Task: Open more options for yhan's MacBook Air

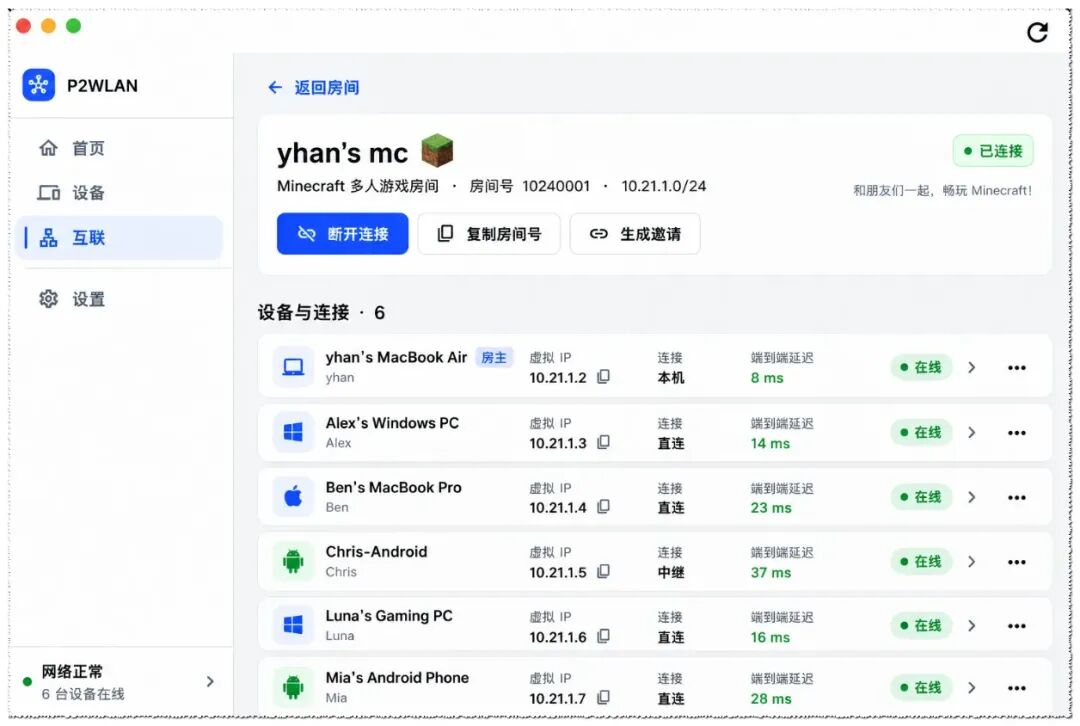Action: pyautogui.click(x=1017, y=368)
